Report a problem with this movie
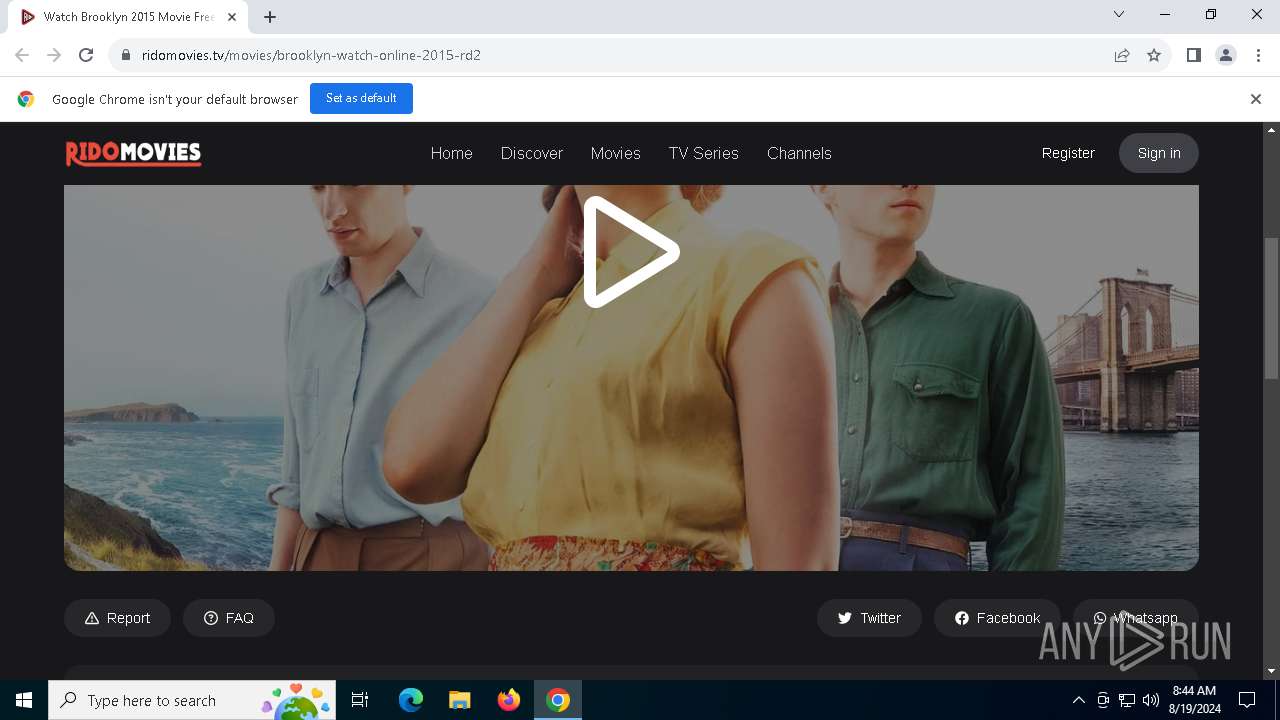Viewport: 1280px width, 720px height. [x=117, y=618]
